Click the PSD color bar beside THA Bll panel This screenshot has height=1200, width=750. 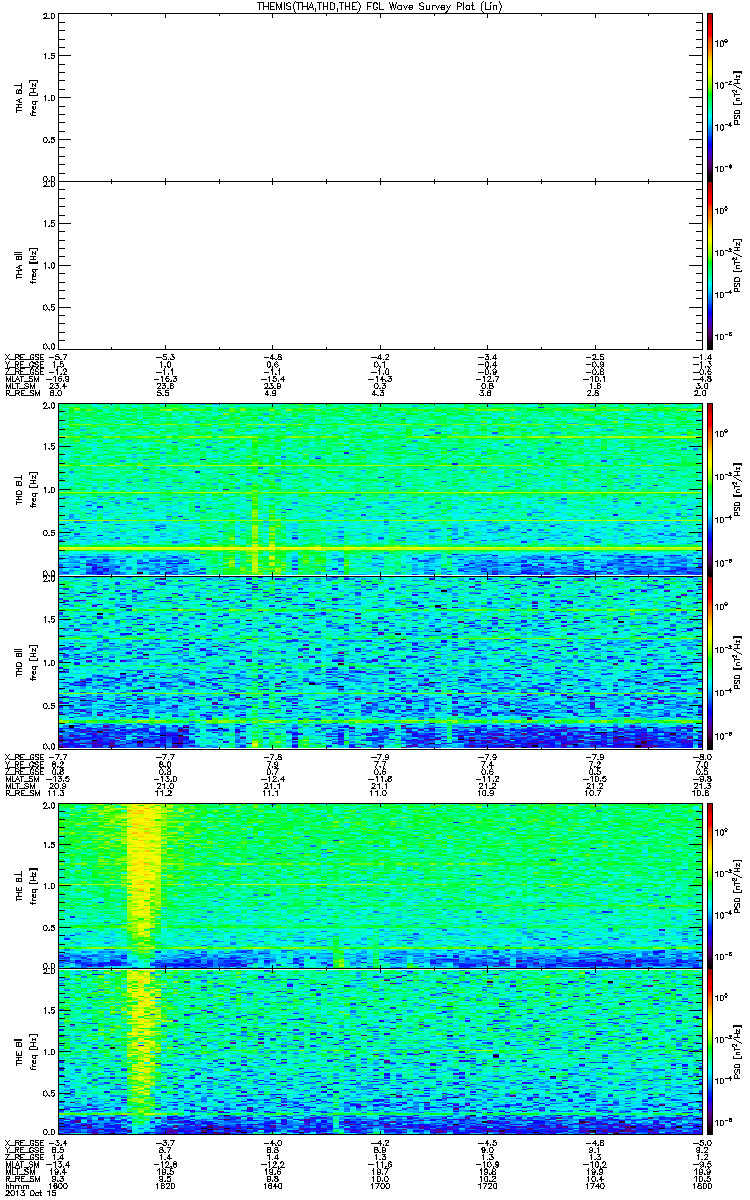coord(709,265)
